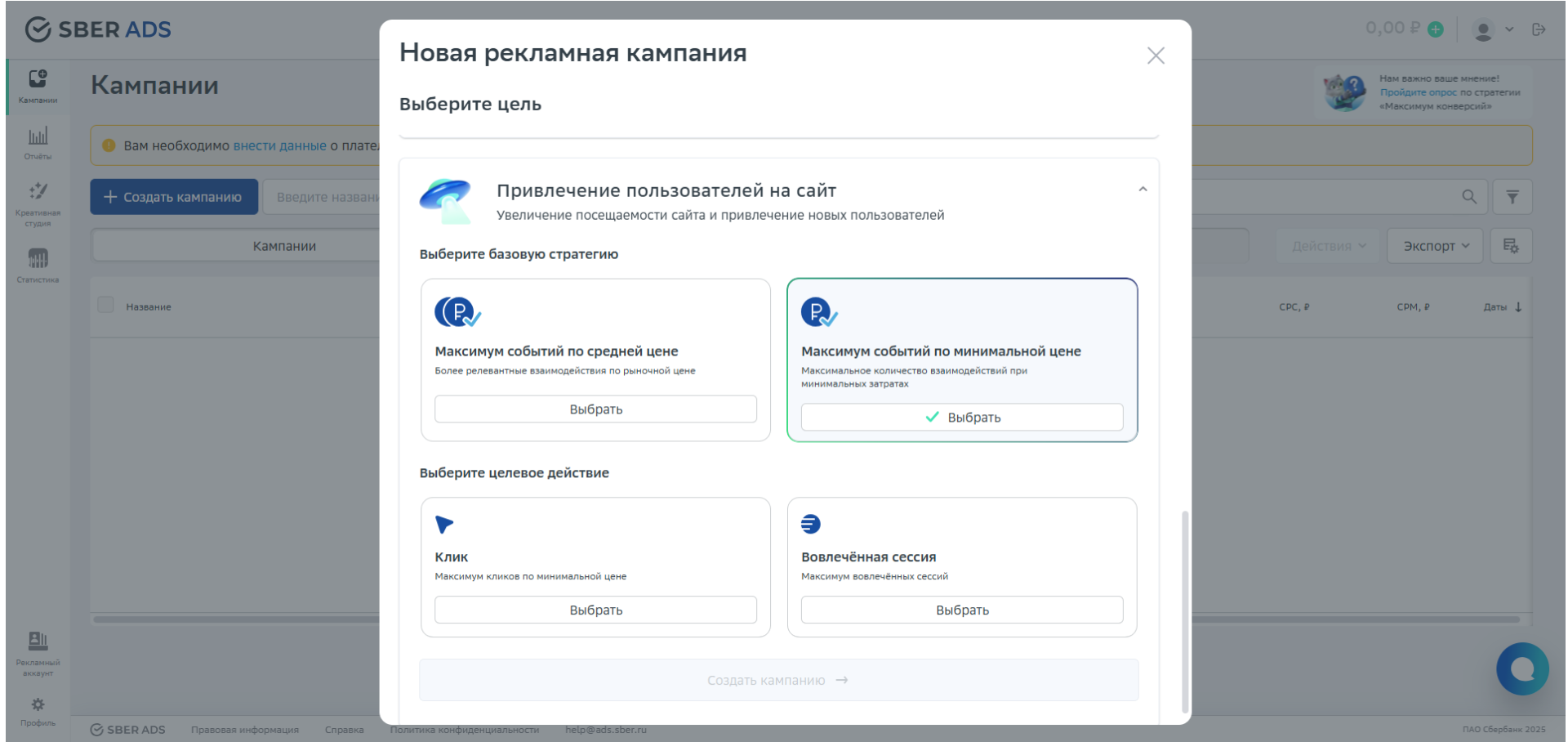Open Профиль settings in the sidebar
Screen dimensions: 1568x742
[36, 708]
